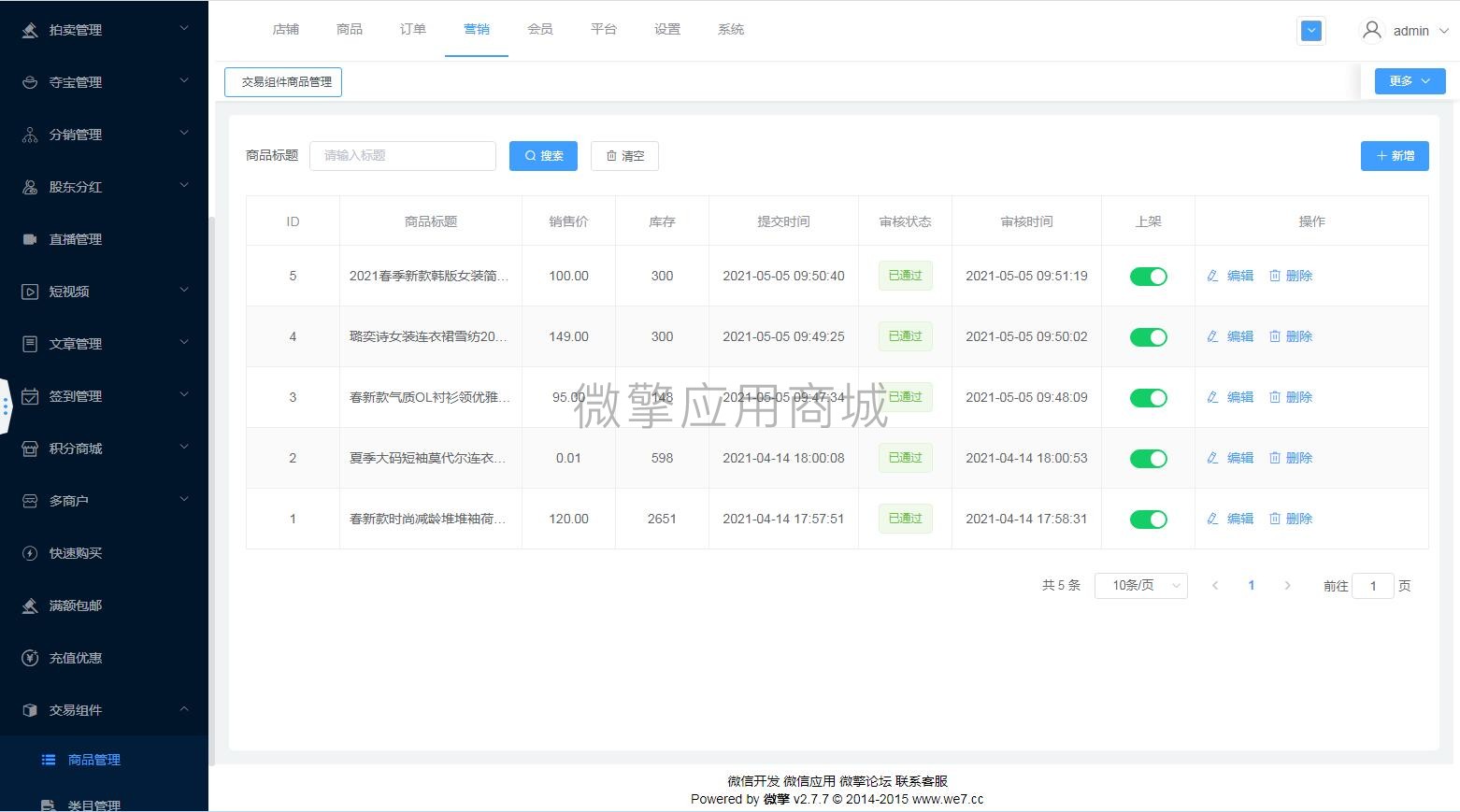Image resolution: width=1460 pixels, height=812 pixels.
Task: Toggle 上架 switch for product ID 4
Action: coord(1148,337)
